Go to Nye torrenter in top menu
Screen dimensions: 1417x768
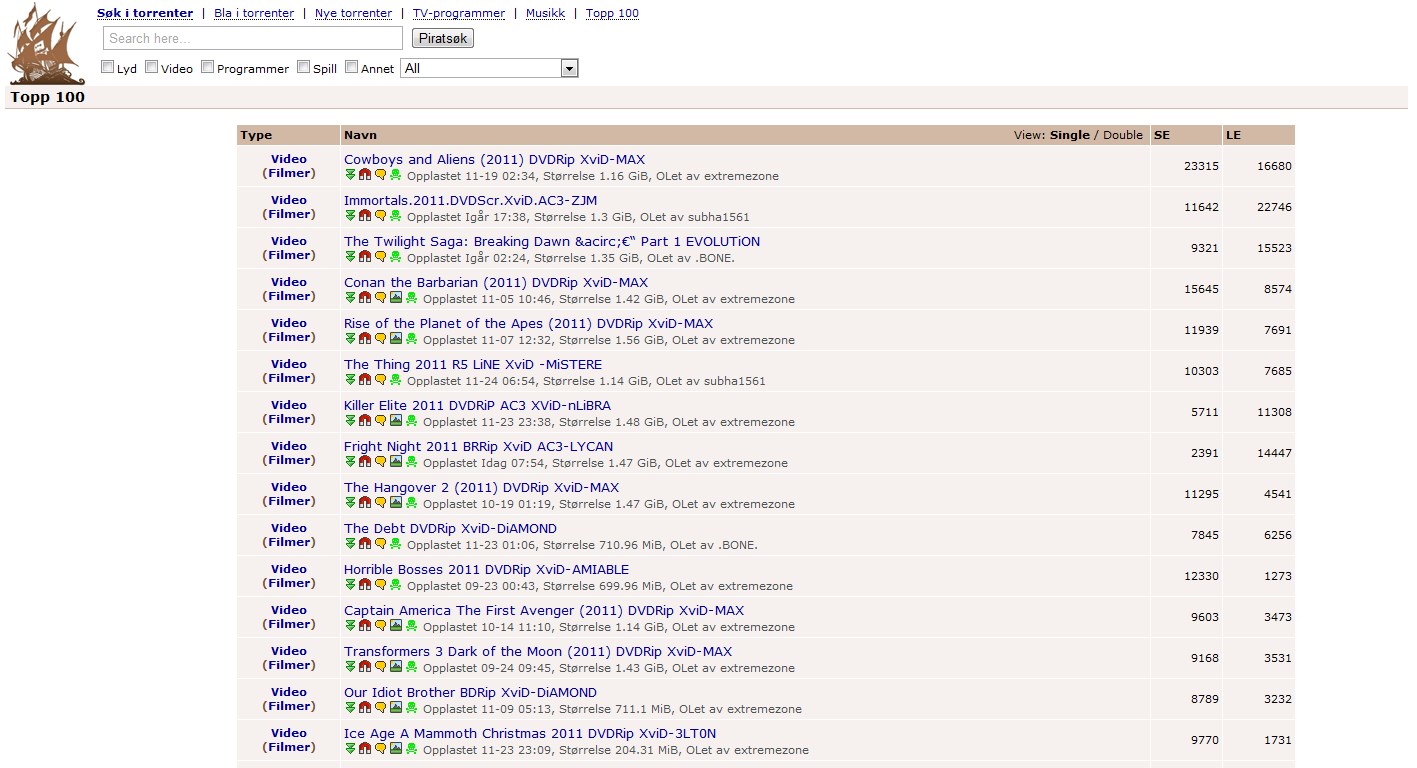[353, 13]
